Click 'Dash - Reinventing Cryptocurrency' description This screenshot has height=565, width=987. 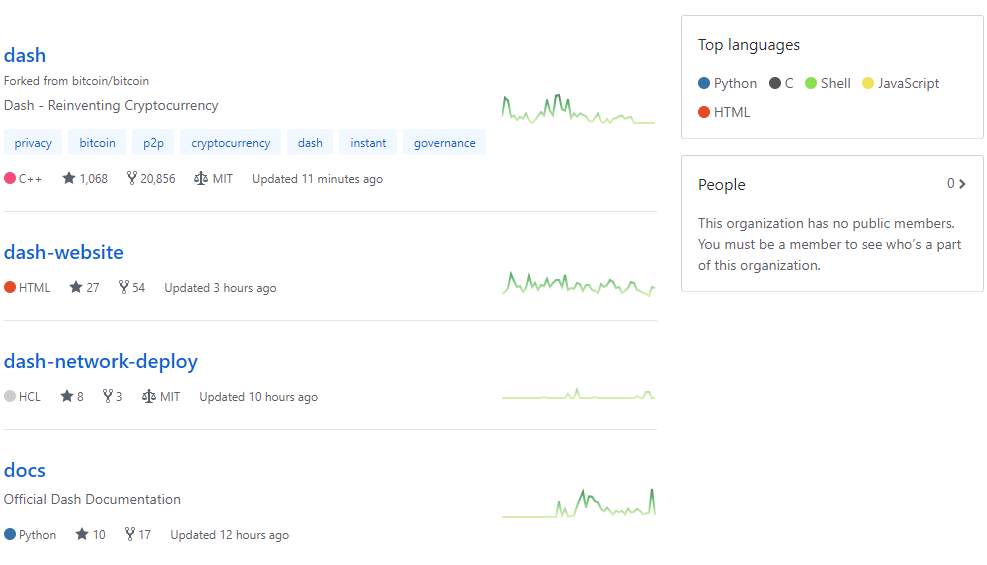[x=111, y=105]
